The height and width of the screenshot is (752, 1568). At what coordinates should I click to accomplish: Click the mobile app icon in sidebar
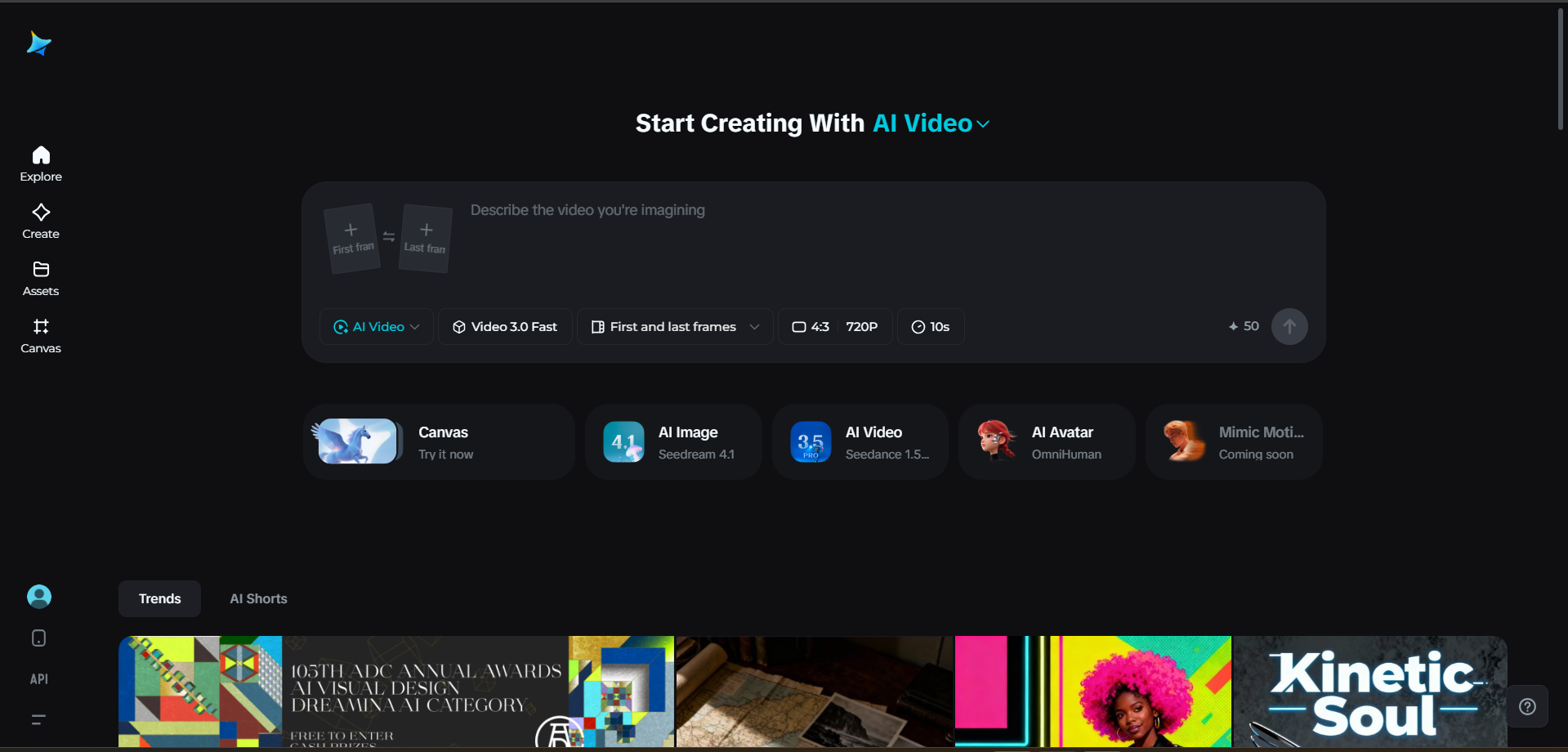(x=38, y=638)
